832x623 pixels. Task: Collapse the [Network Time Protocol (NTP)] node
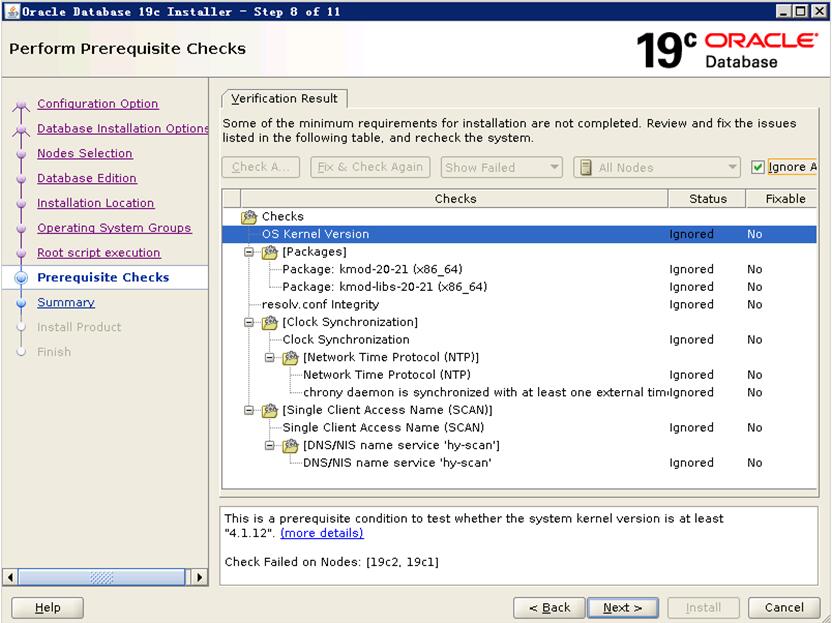pyautogui.click(x=270, y=357)
